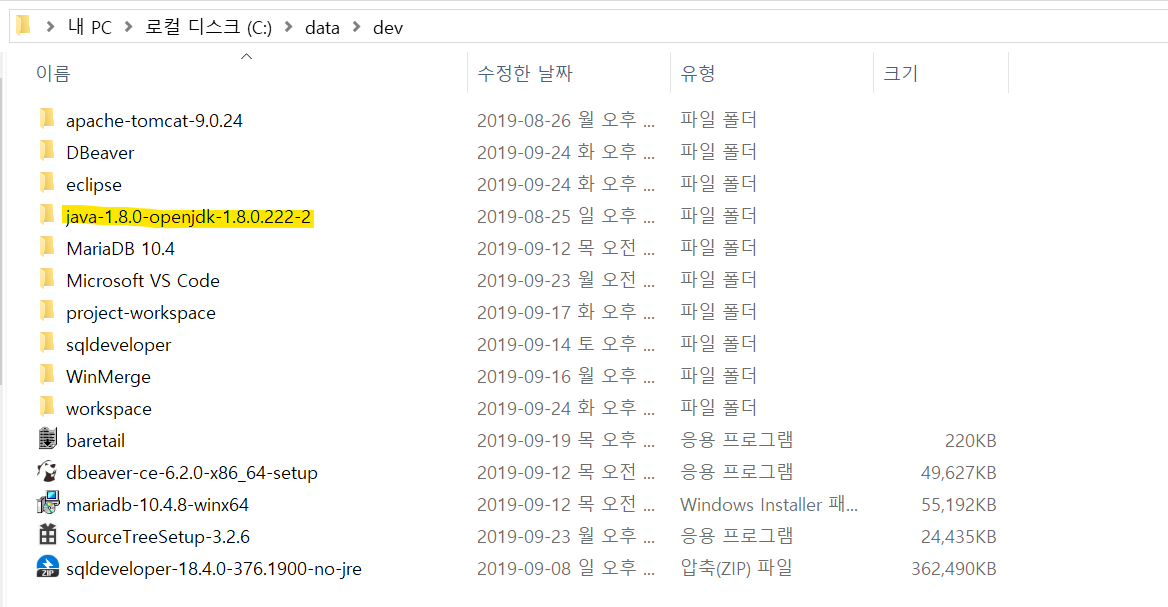
Task: Click the WinMerge folder icon
Action: (47, 375)
